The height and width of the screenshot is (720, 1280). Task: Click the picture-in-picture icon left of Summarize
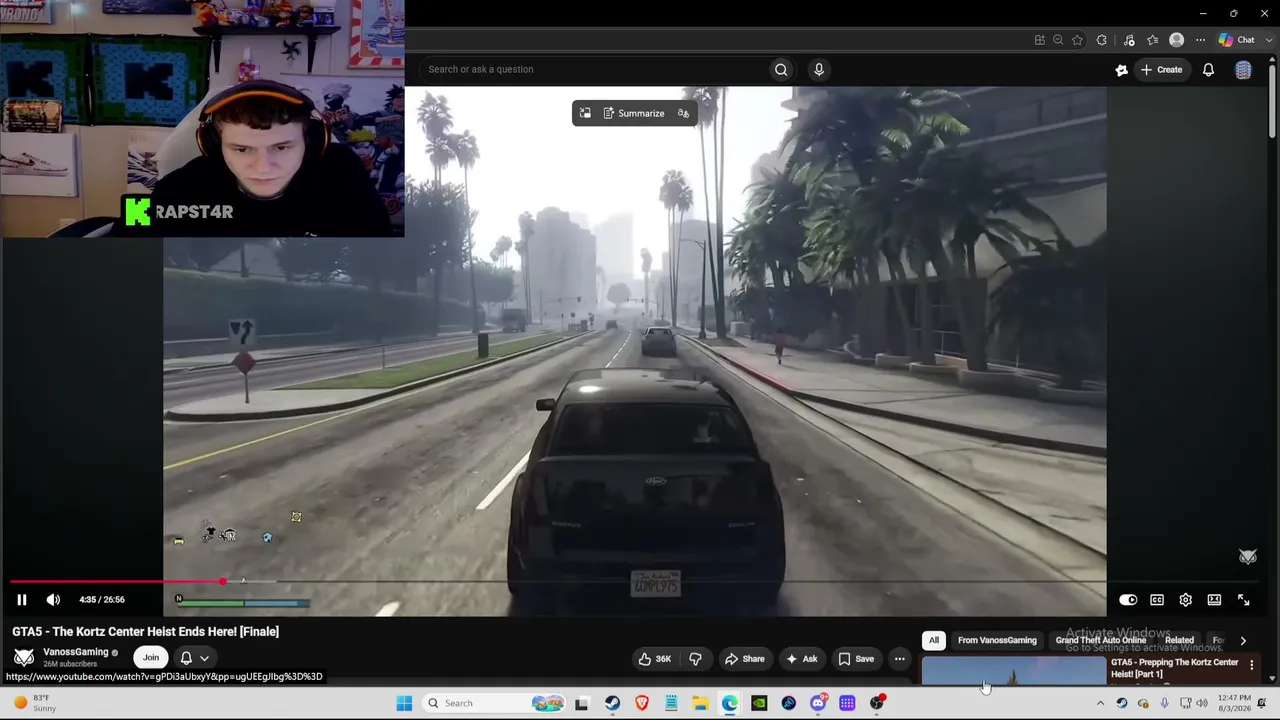(585, 113)
